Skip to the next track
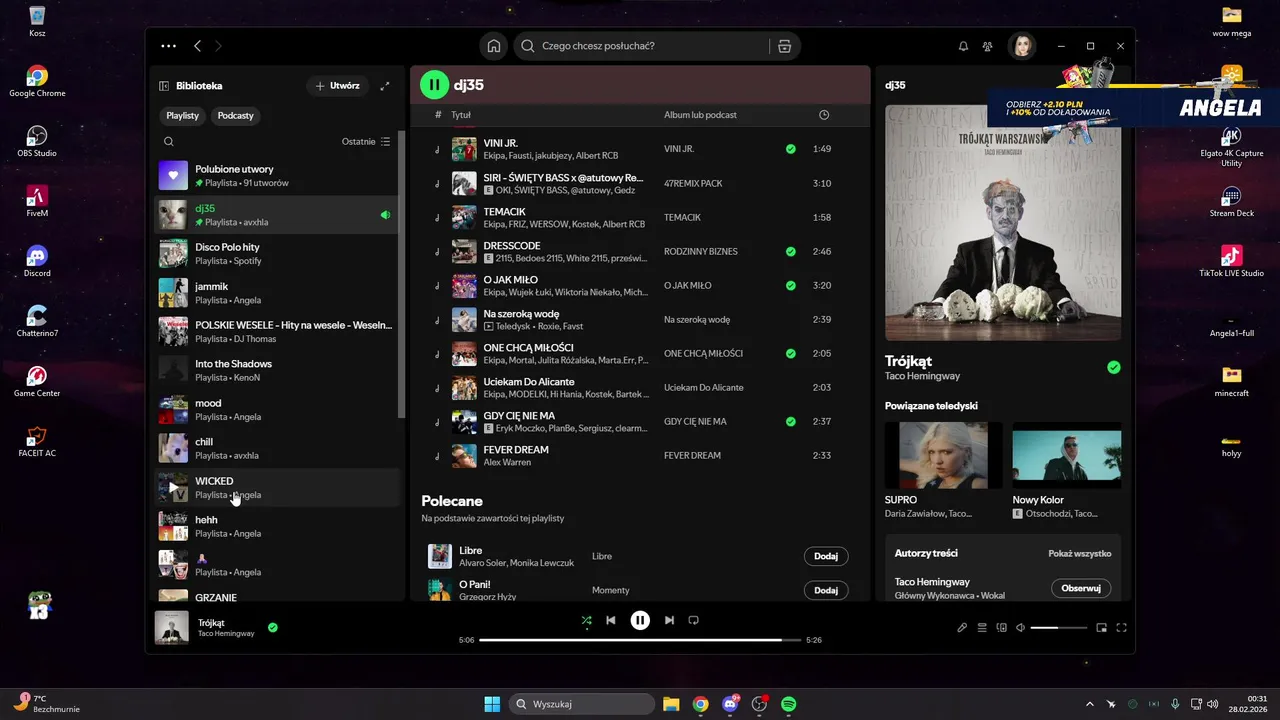 click(x=669, y=620)
